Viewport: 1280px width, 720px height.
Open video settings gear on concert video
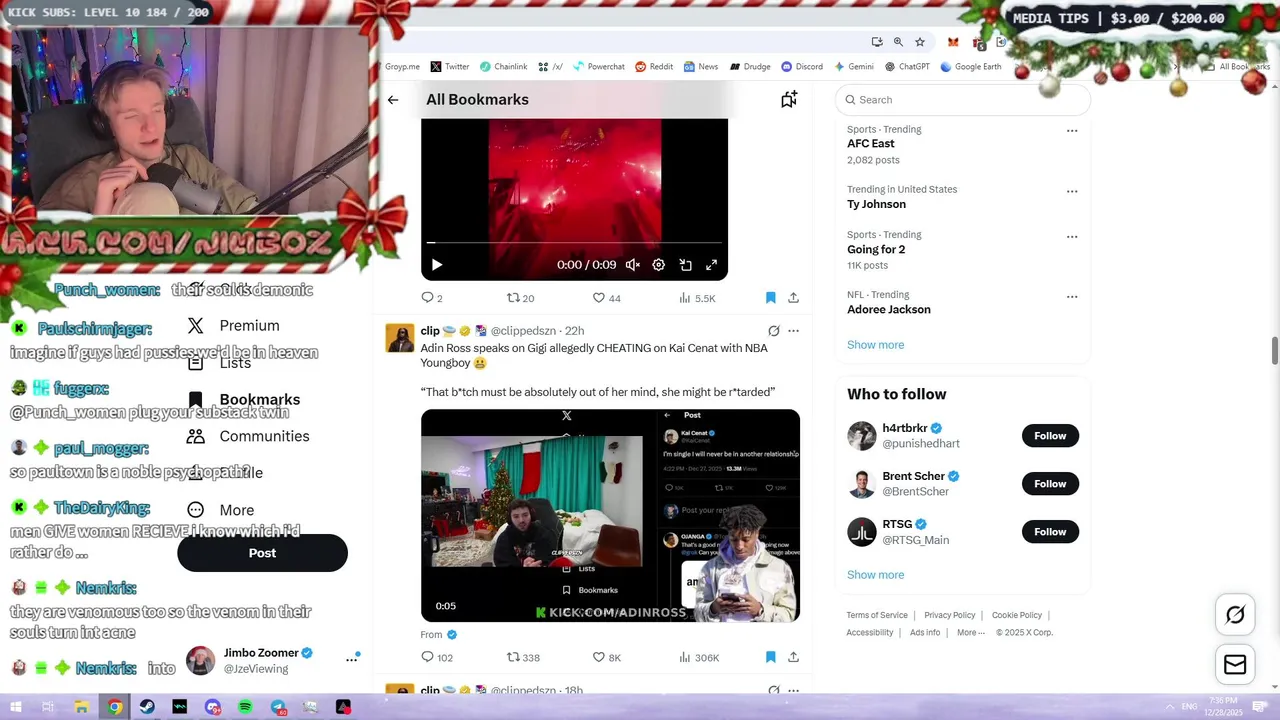[x=658, y=265]
